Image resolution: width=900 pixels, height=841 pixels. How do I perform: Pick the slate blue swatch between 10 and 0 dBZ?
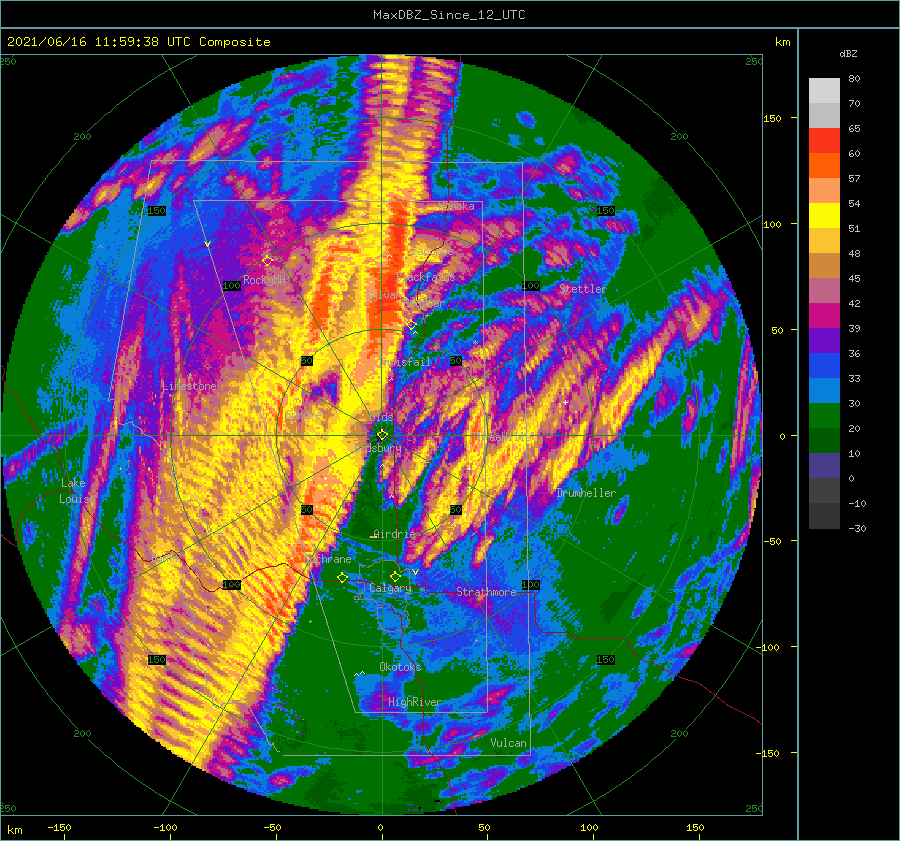(x=824, y=466)
